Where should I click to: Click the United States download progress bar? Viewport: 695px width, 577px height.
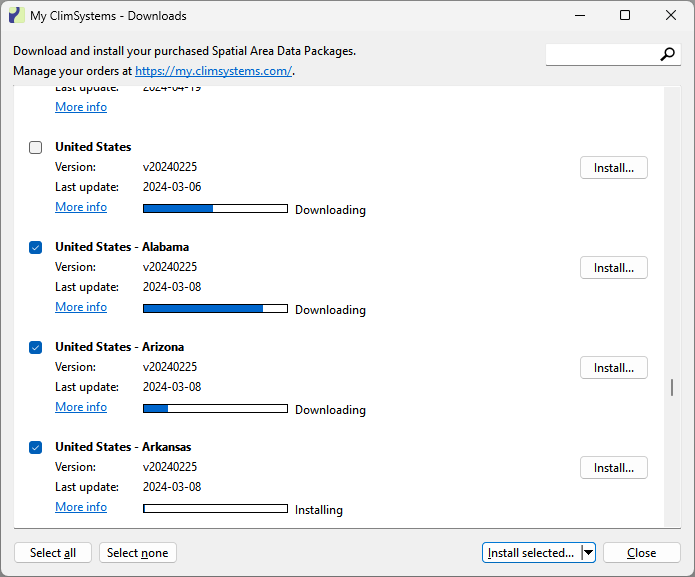tap(215, 208)
